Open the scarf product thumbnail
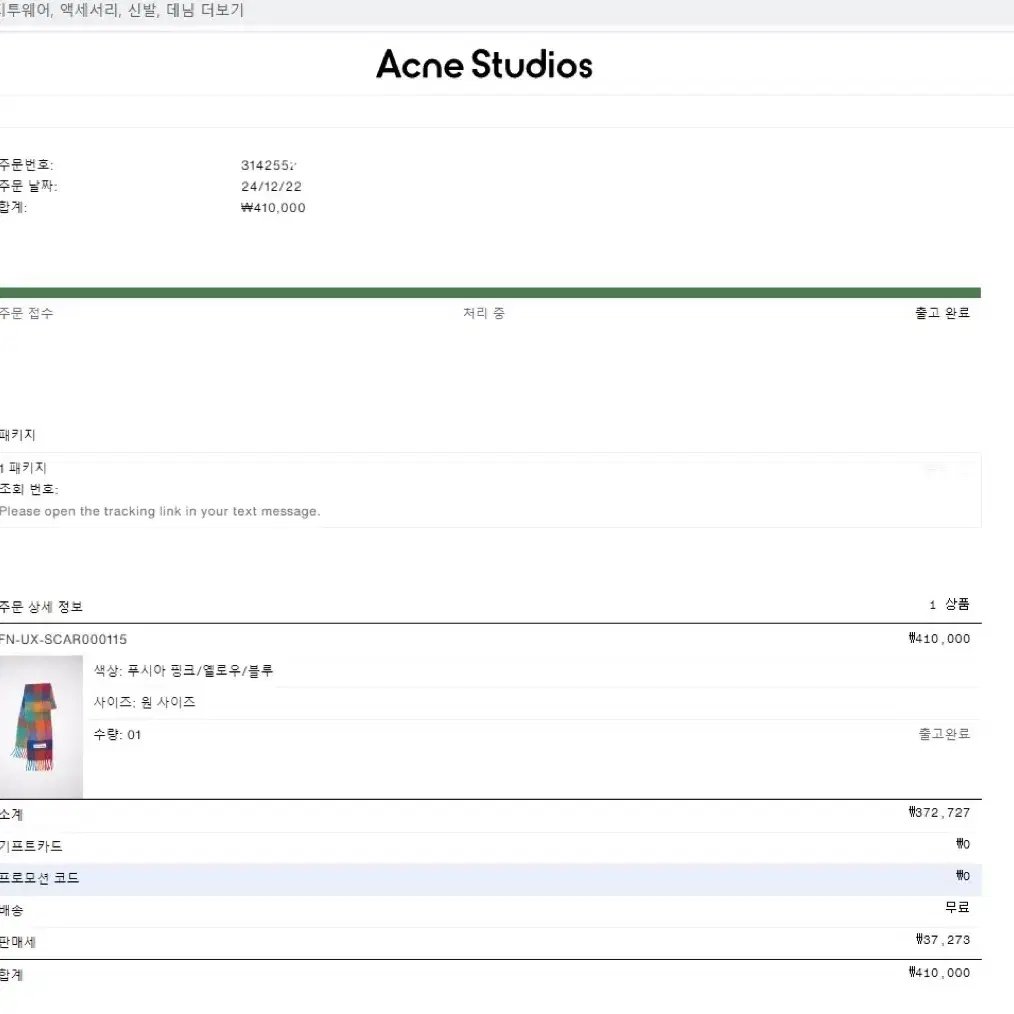 (41, 727)
